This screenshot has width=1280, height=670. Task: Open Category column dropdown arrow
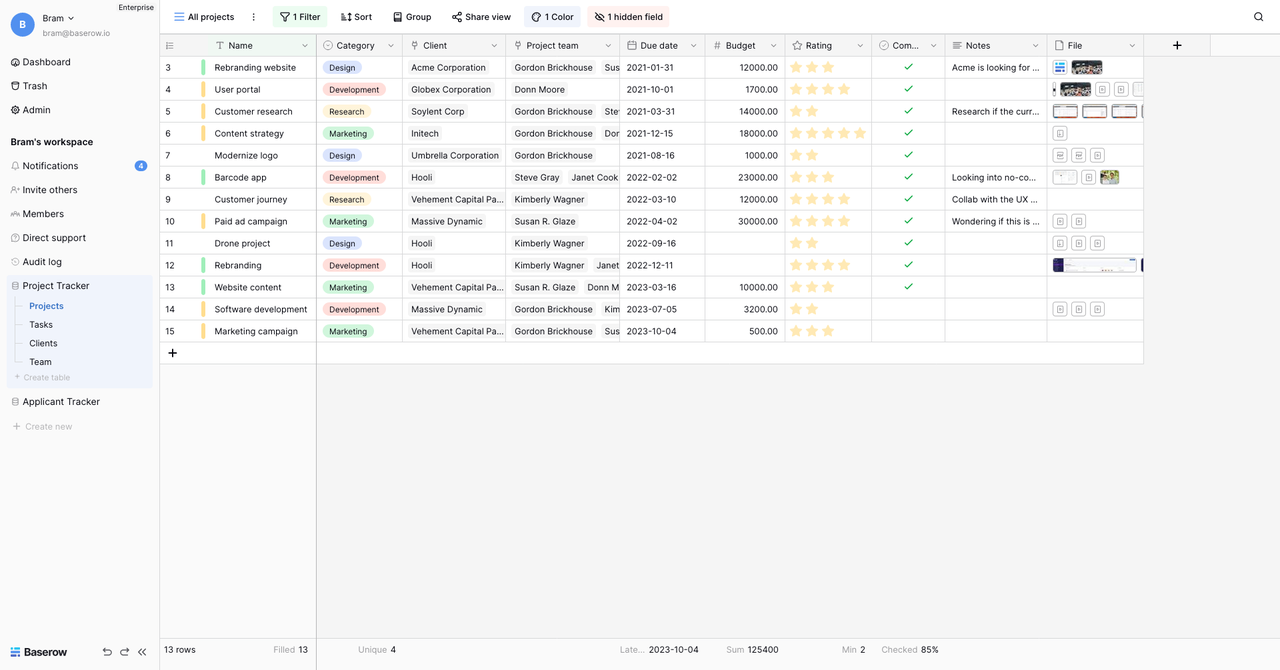pyautogui.click(x=391, y=45)
